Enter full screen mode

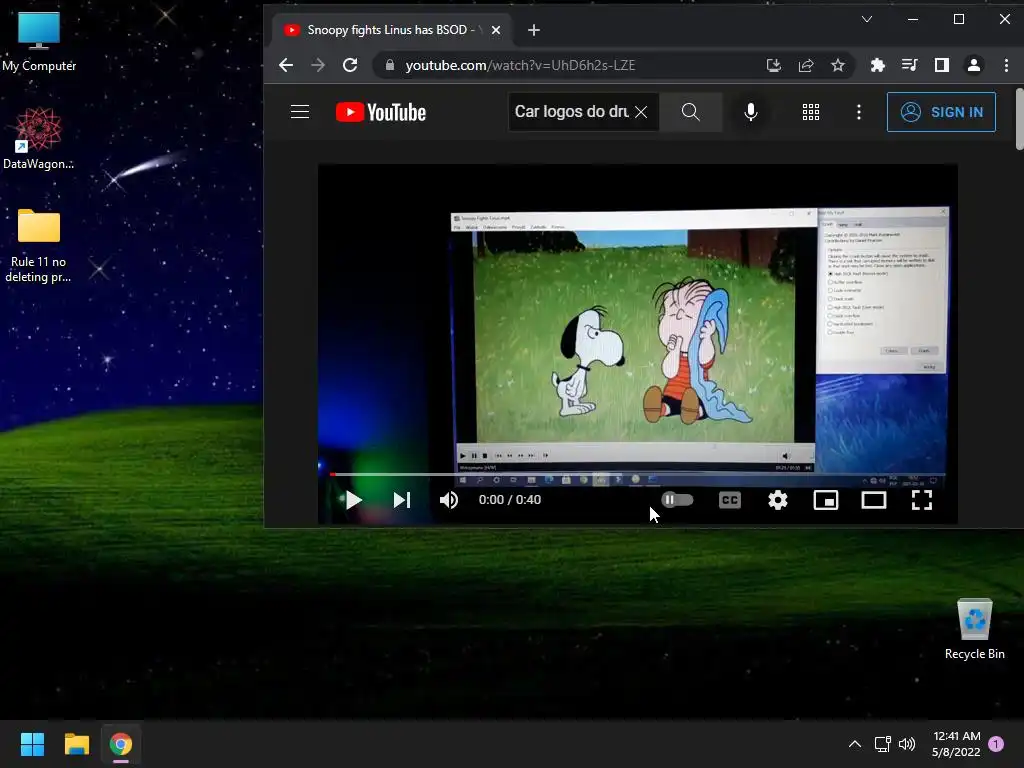[x=921, y=500]
